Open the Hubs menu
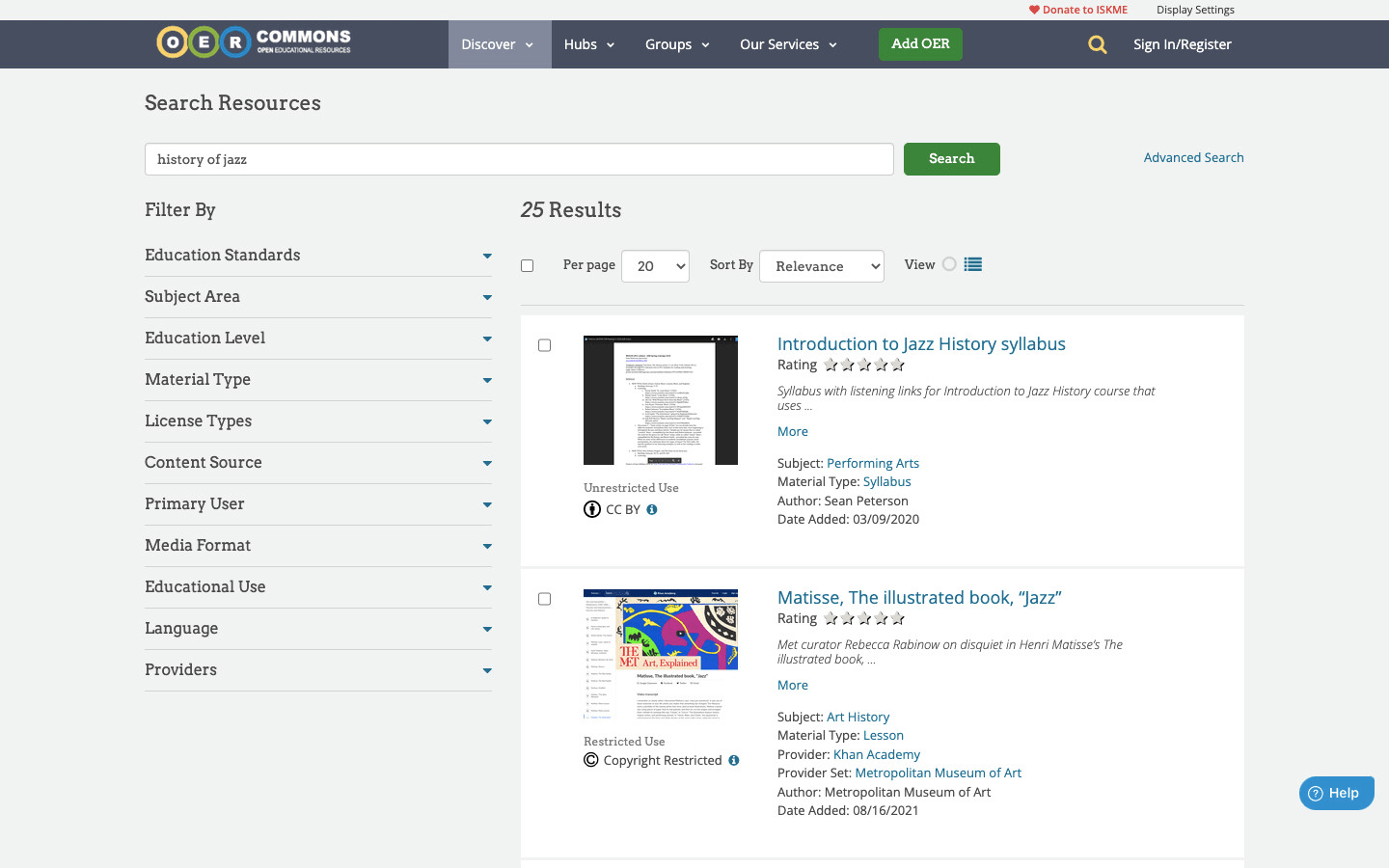This screenshot has height=868, width=1389. [588, 44]
